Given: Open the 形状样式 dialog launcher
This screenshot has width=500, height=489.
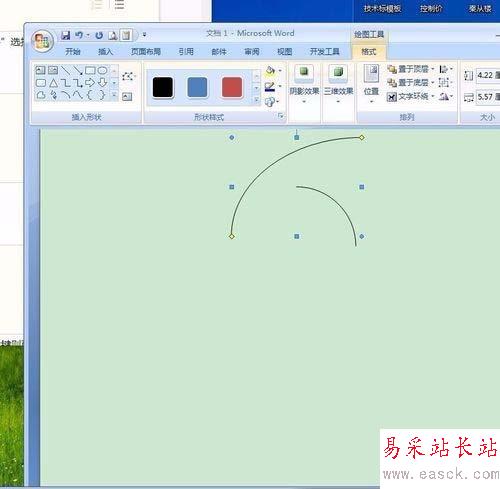Looking at the screenshot, I should (281, 116).
